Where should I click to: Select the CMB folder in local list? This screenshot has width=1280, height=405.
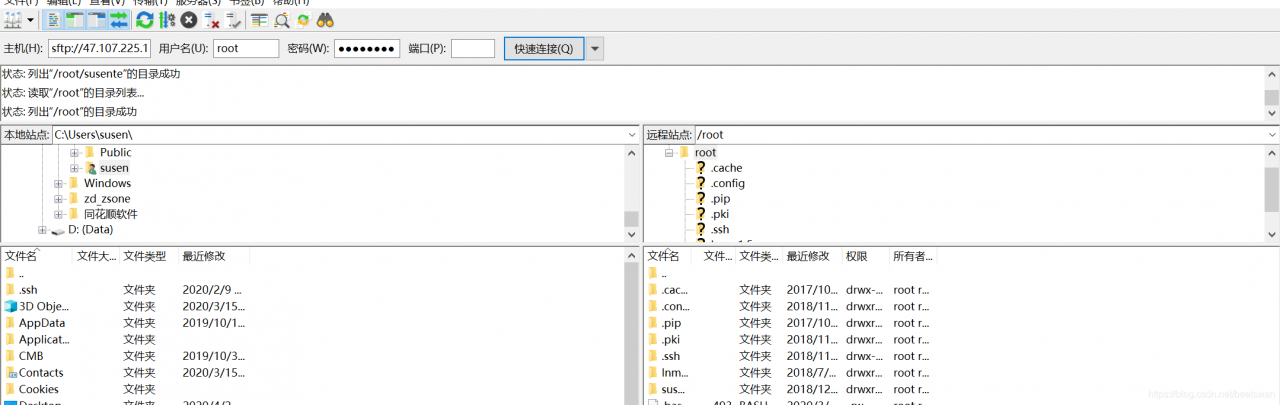(30, 356)
